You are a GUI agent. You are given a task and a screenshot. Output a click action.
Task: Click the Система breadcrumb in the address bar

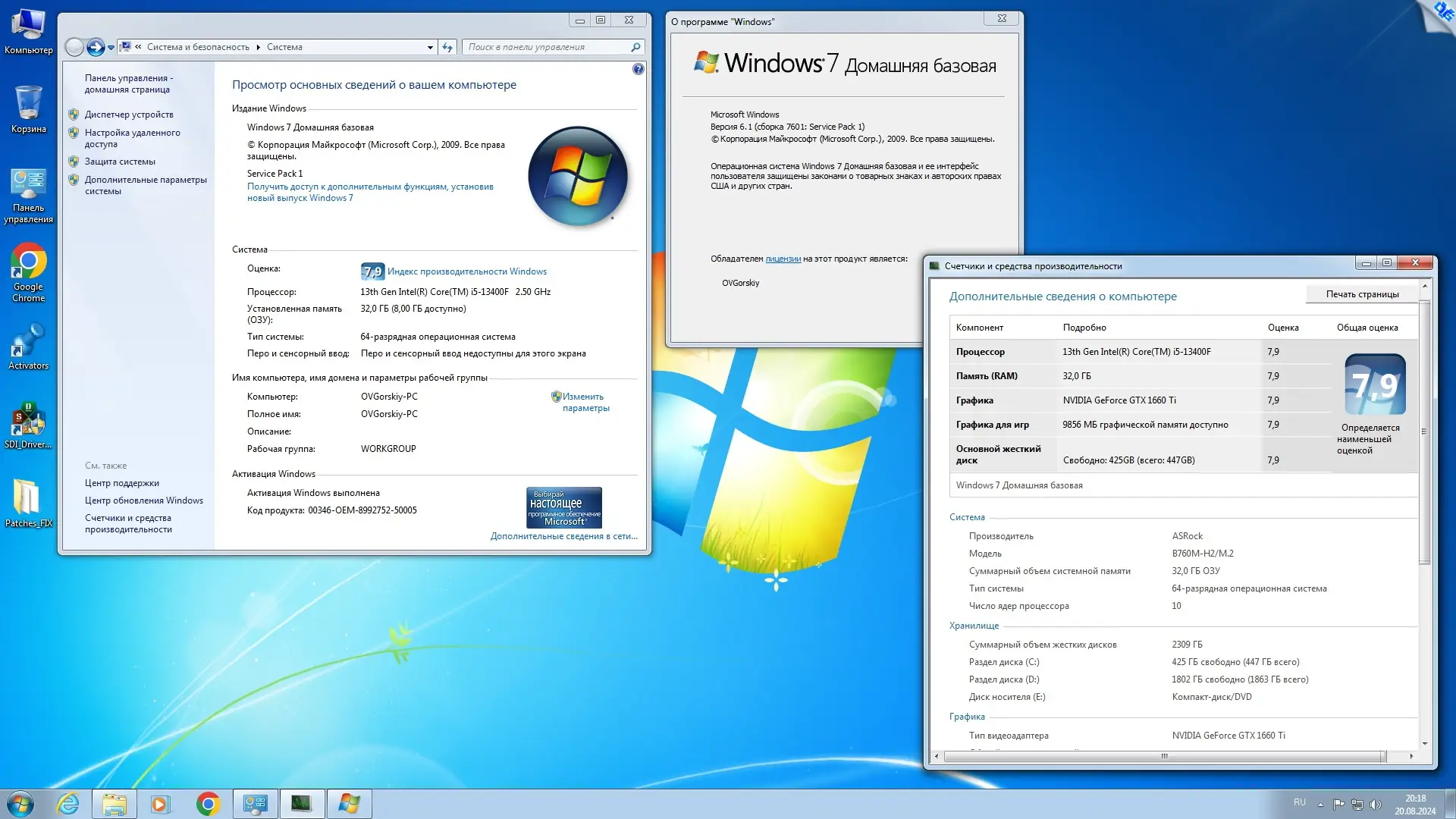(284, 47)
